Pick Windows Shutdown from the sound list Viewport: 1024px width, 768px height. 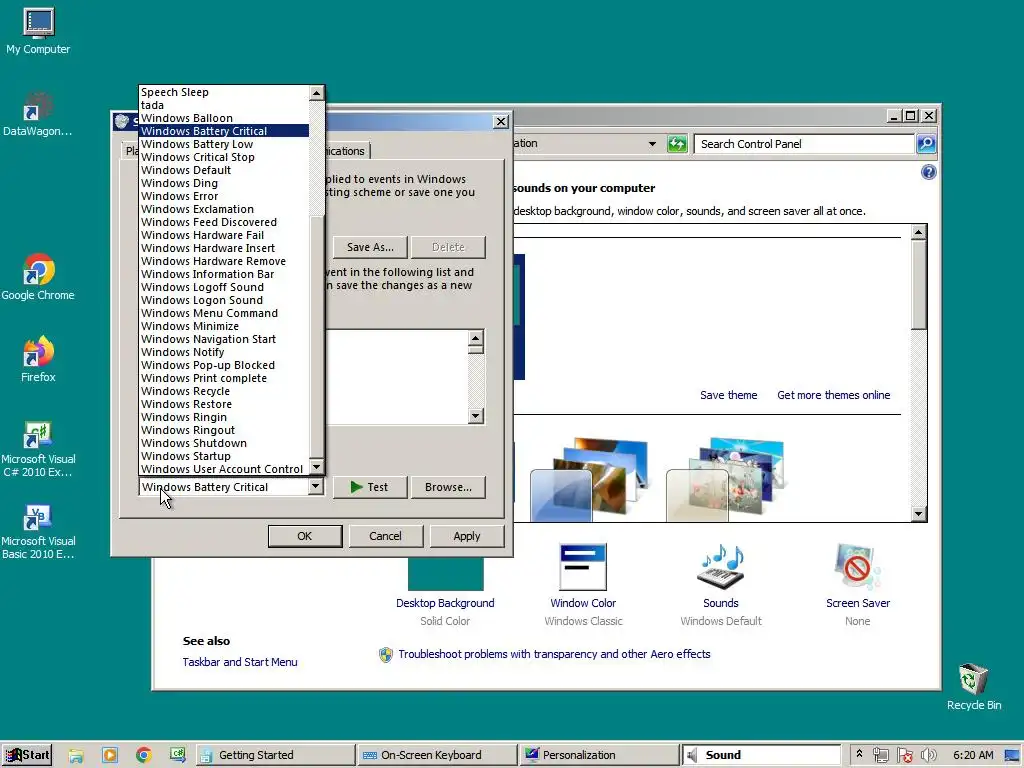pos(224,443)
